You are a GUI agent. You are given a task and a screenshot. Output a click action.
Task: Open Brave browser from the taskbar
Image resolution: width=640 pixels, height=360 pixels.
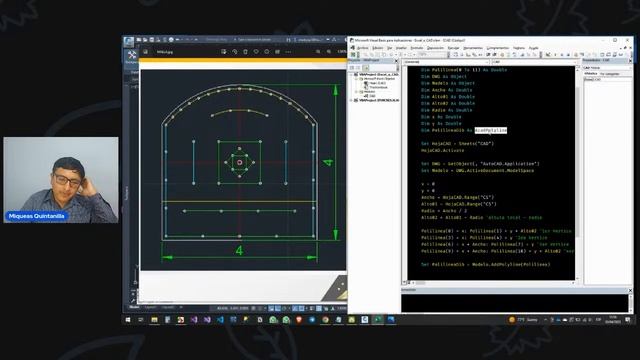click(x=299, y=320)
